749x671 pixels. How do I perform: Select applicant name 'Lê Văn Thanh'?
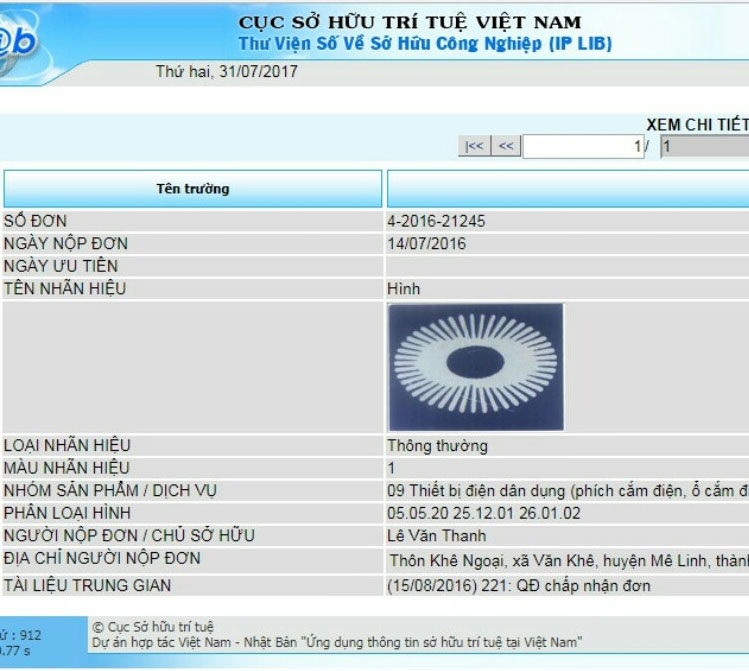coord(437,536)
